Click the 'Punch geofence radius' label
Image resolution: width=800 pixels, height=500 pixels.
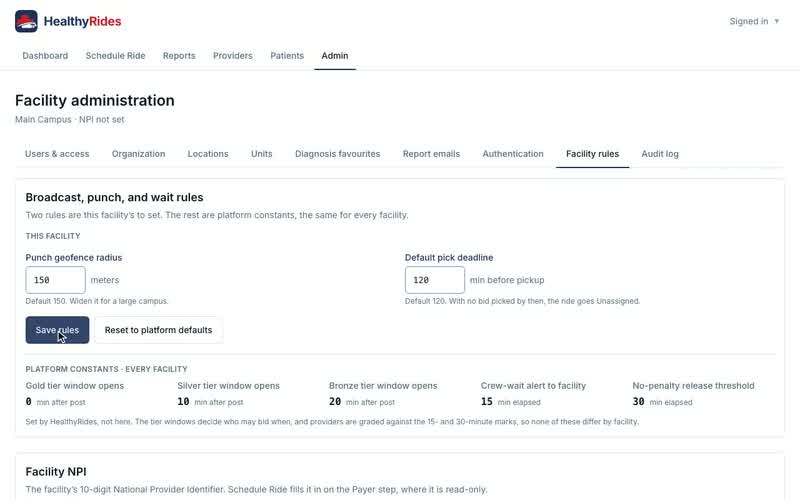74,258
